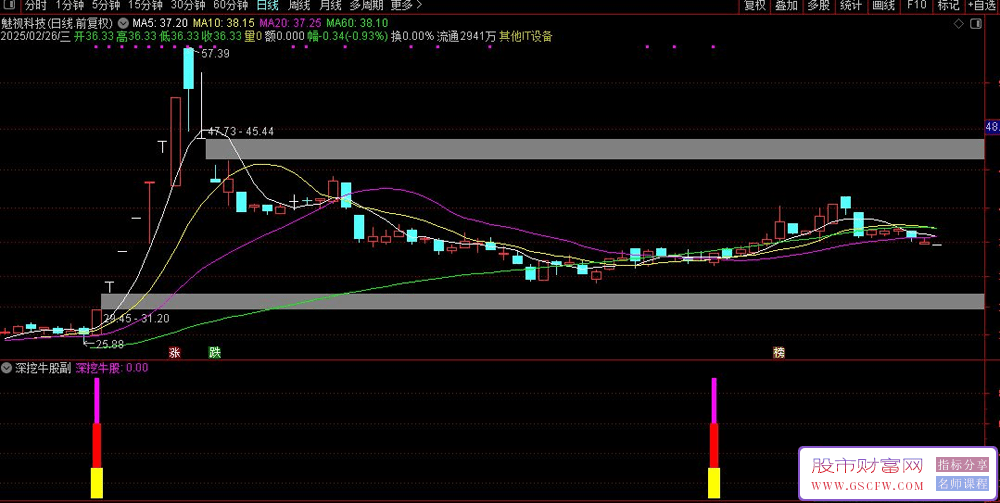The height and width of the screenshot is (503, 1000).
Task: Click the 换0.00% turnover value
Action: point(412,36)
